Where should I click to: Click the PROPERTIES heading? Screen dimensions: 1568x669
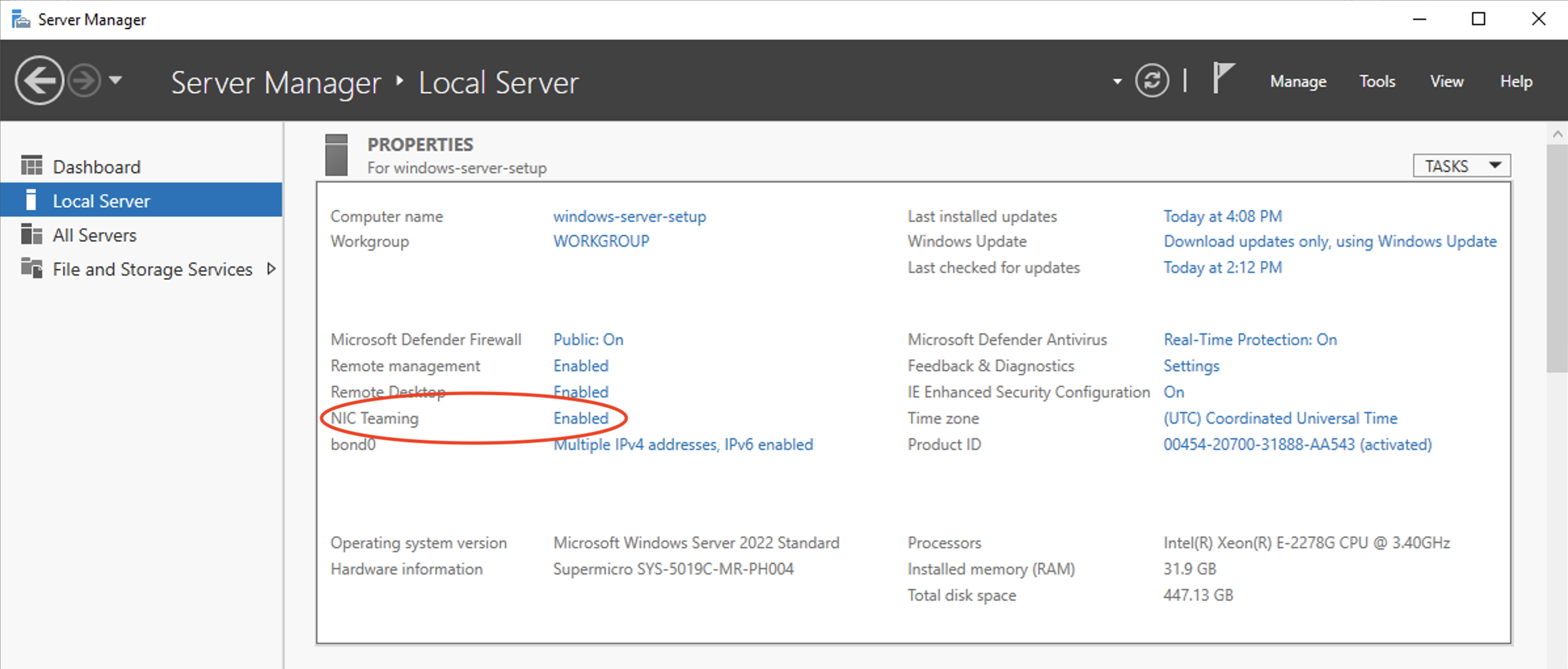[420, 144]
